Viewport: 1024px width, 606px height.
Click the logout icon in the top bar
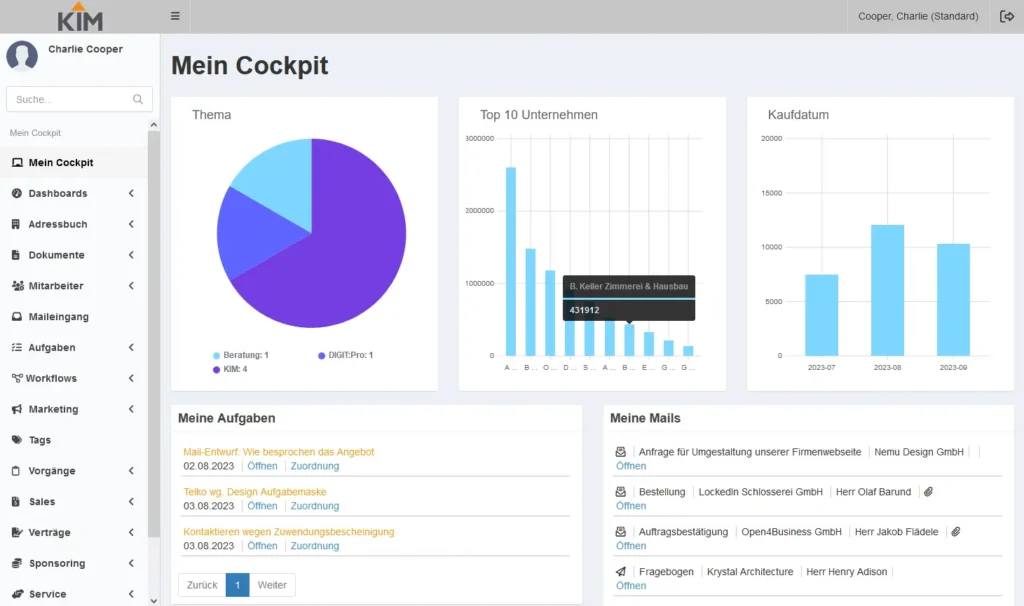(x=1008, y=16)
